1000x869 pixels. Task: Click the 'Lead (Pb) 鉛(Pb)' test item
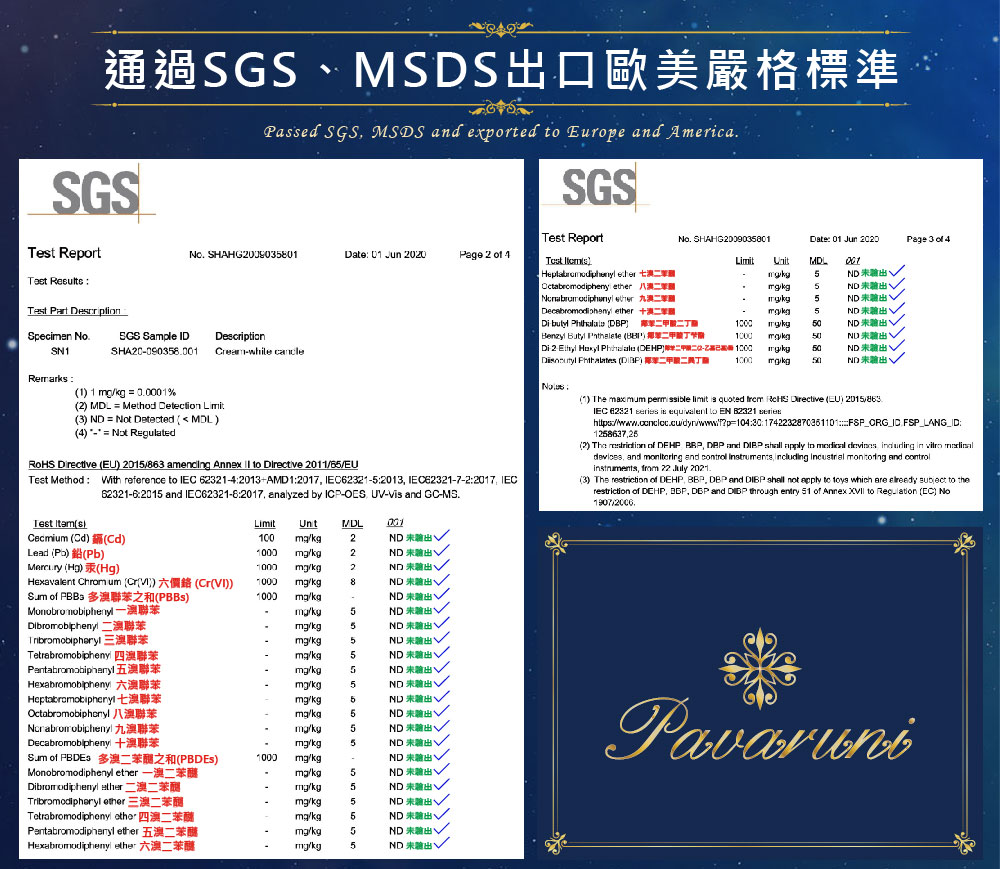pyautogui.click(x=66, y=553)
